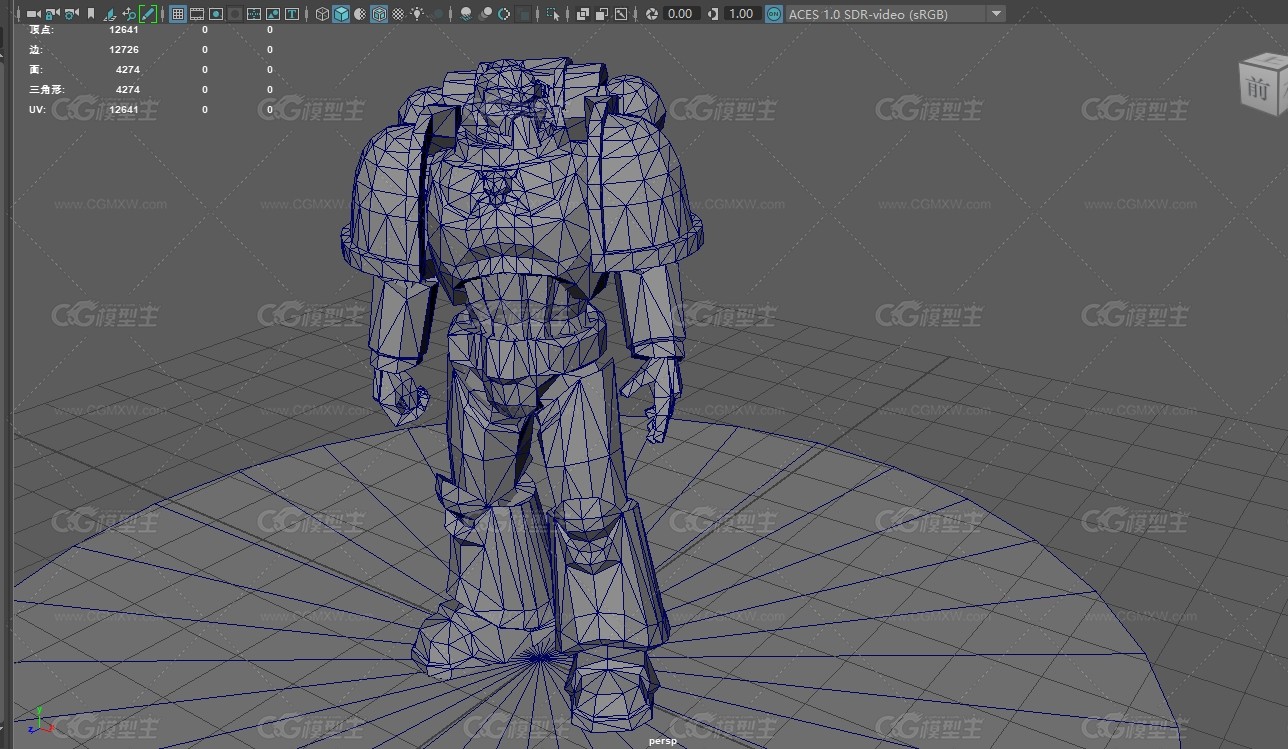
Task: Click the X-Ray Joints icon
Action: [621, 14]
